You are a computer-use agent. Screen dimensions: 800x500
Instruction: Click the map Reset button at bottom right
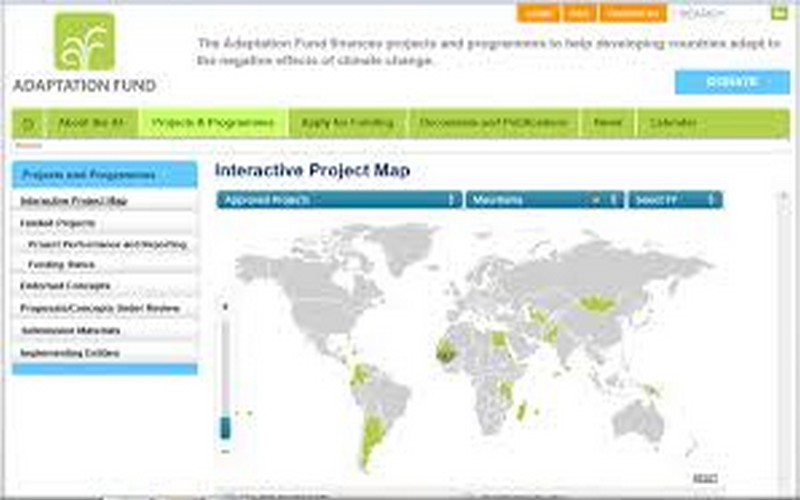pyautogui.click(x=704, y=478)
